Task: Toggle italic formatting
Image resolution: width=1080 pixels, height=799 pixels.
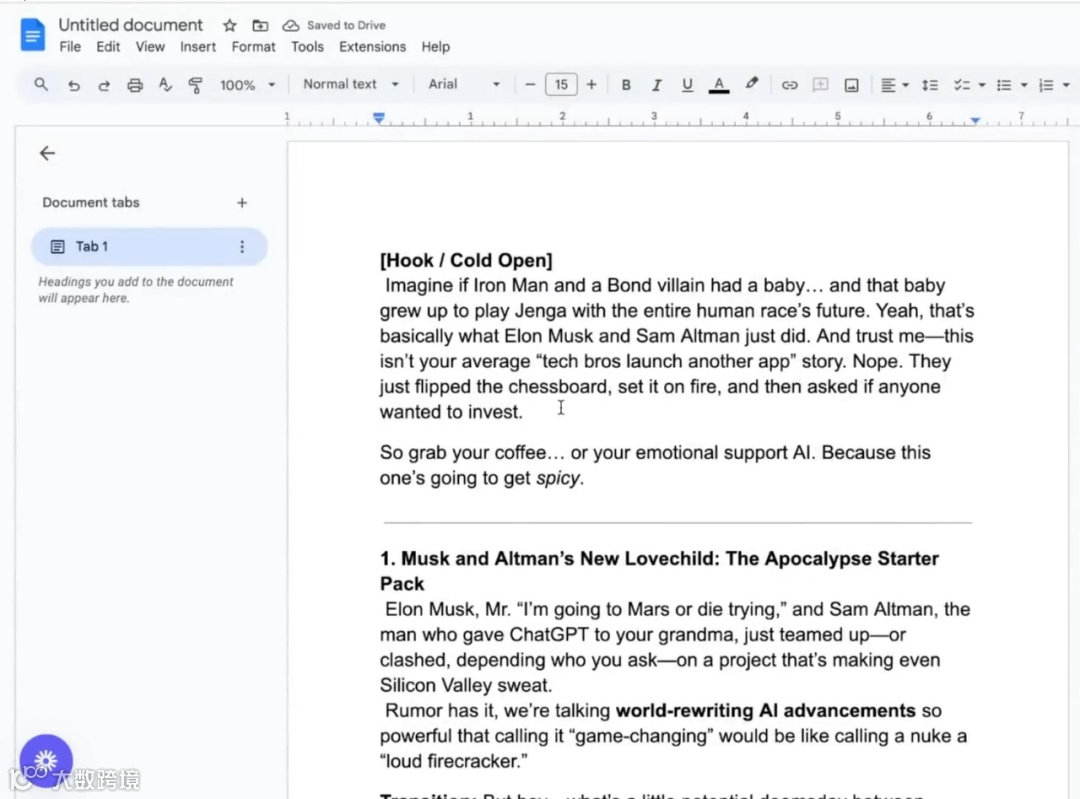Action: click(656, 85)
